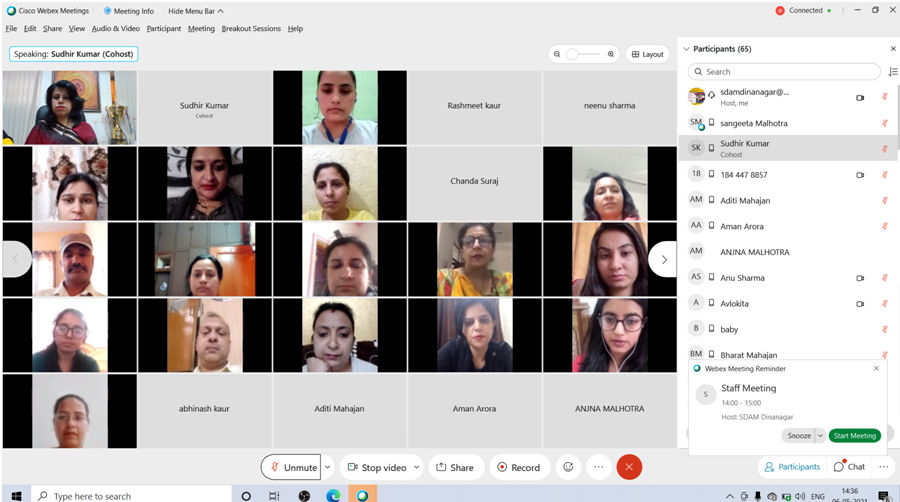
Task: Stop video camera
Action: click(x=375, y=467)
